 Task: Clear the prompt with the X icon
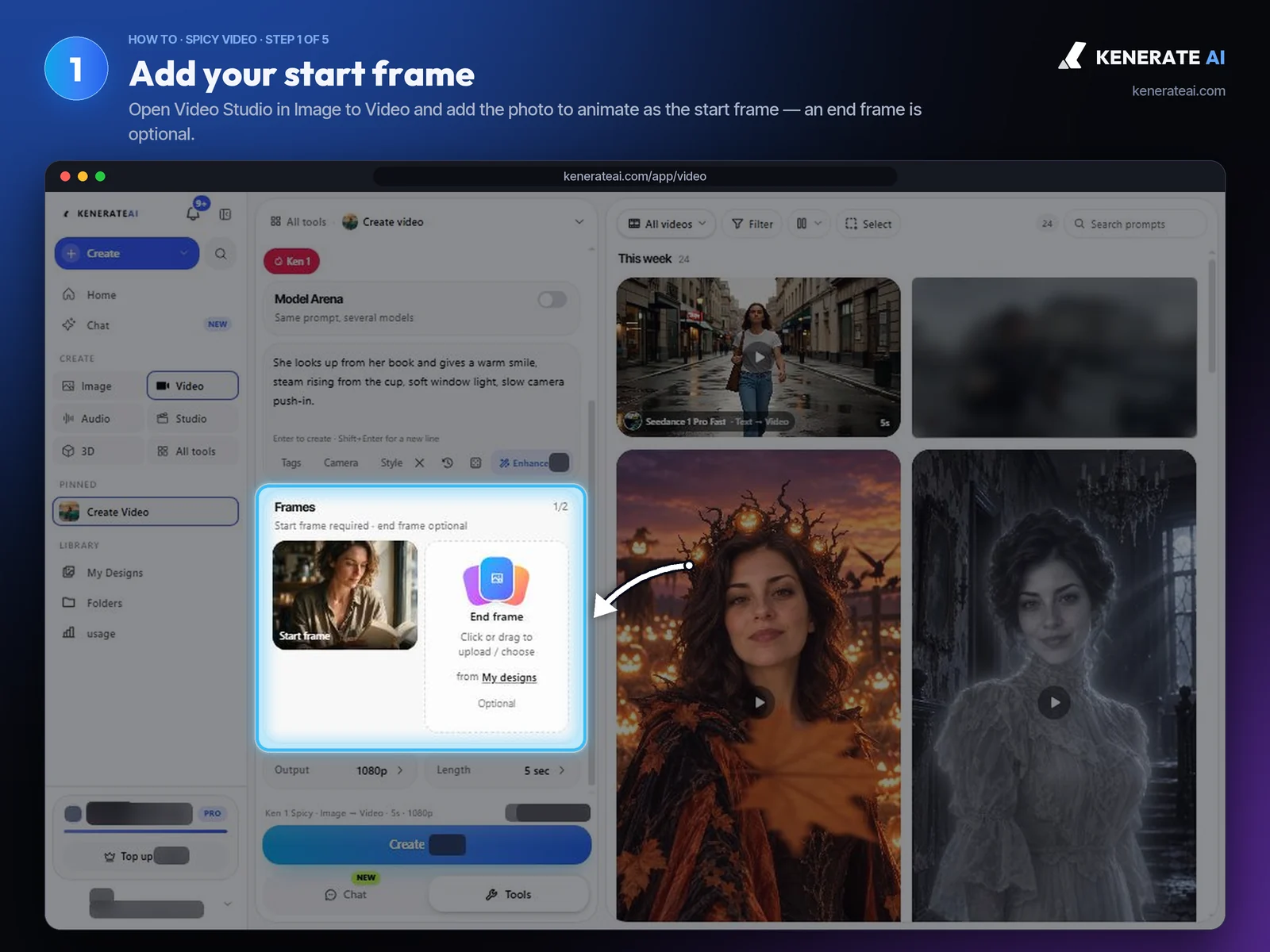420,463
